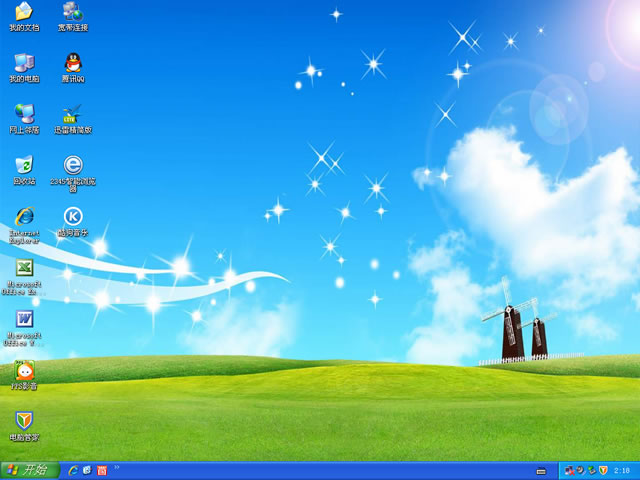Click the 宽带连接 broadband connection icon

72,12
